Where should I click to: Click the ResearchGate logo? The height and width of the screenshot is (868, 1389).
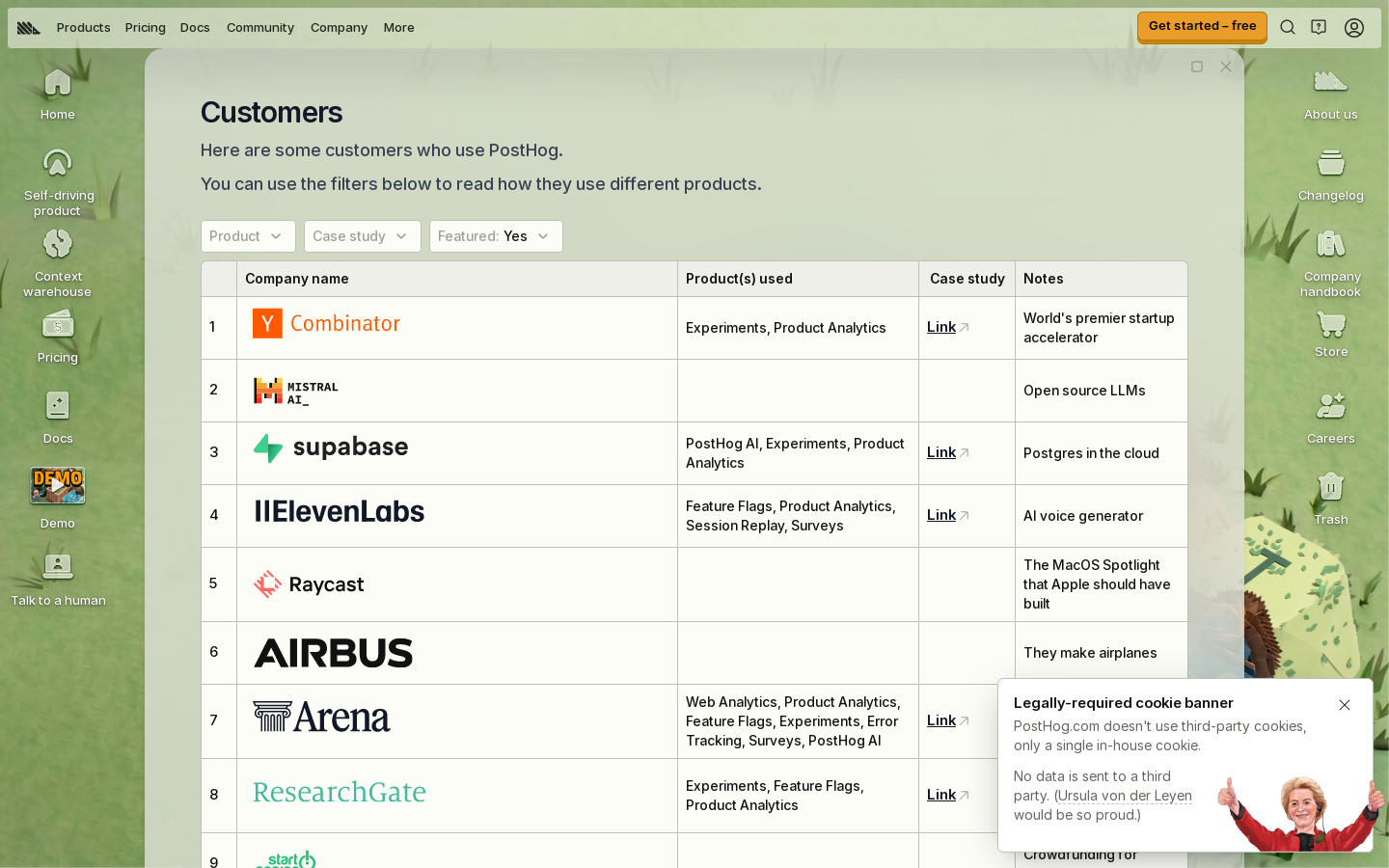[340, 792]
